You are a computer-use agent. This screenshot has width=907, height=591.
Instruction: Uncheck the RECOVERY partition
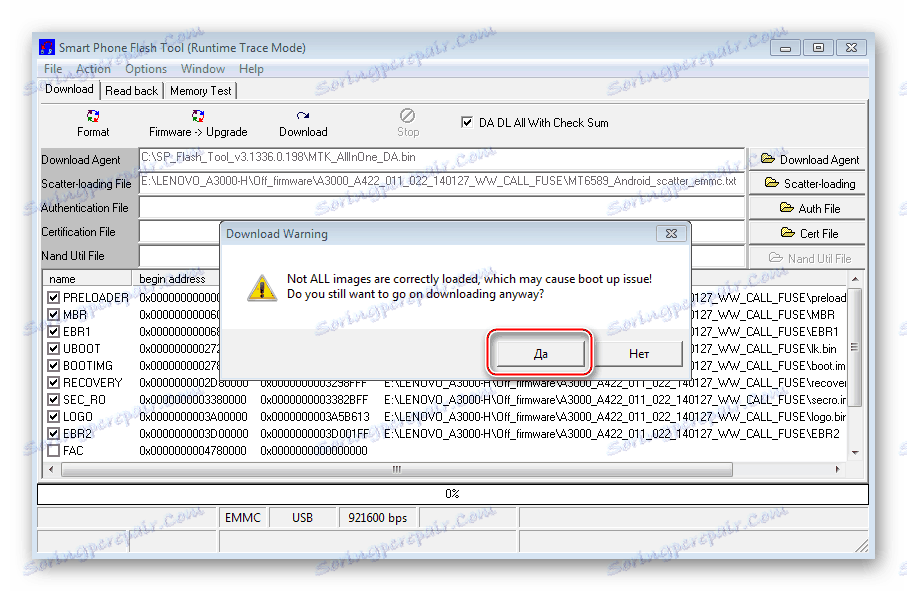pos(54,383)
